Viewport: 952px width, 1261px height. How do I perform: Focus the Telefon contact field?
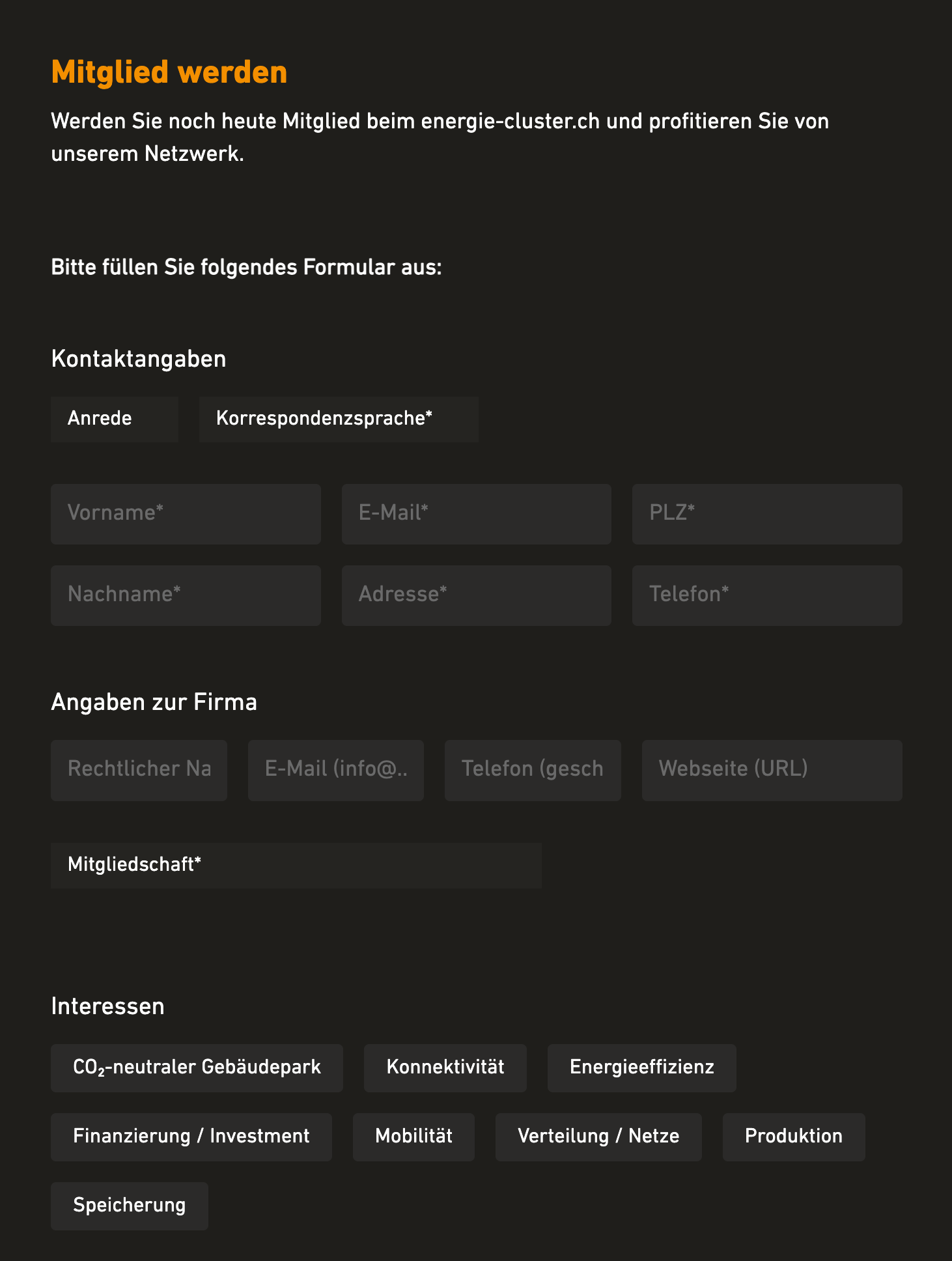pos(766,595)
